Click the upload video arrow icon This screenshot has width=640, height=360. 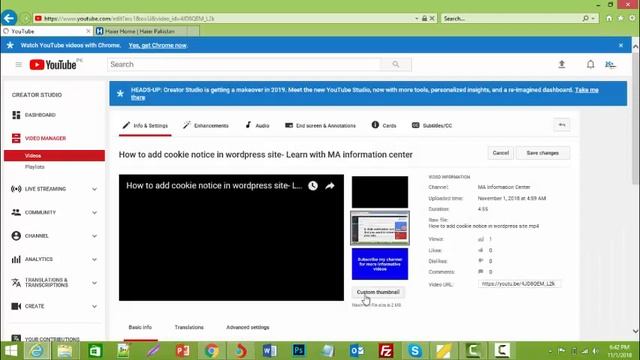click(x=562, y=64)
